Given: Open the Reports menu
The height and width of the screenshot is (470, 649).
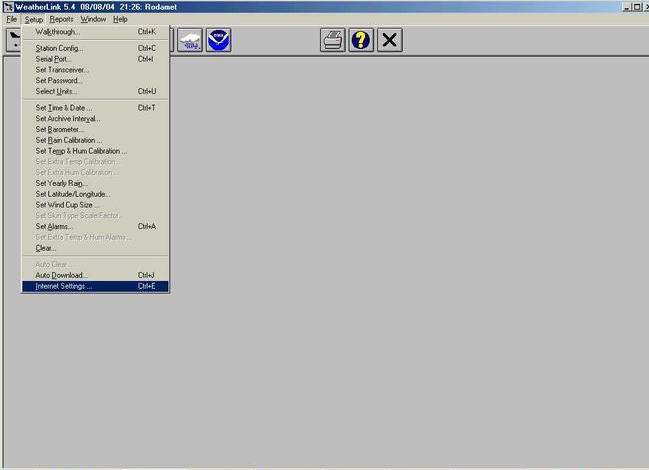Looking at the screenshot, I should (61, 19).
